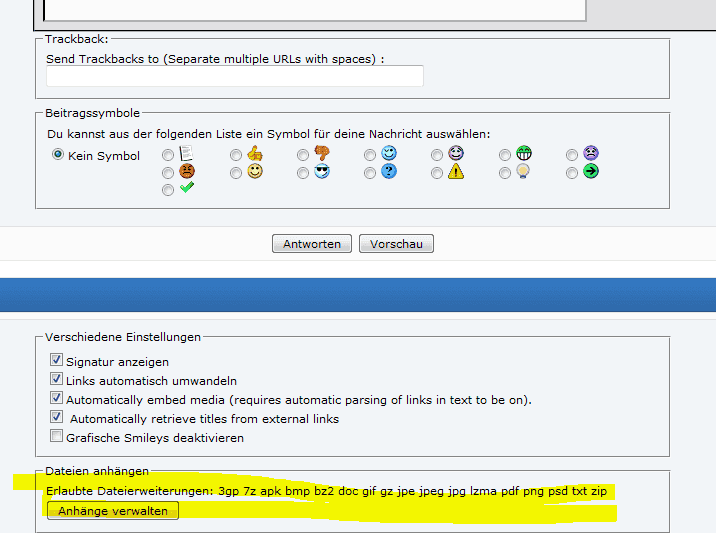Viewport: 716px width, 533px height.
Task: Focus the Send Trackbacks URL input field
Action: click(235, 76)
